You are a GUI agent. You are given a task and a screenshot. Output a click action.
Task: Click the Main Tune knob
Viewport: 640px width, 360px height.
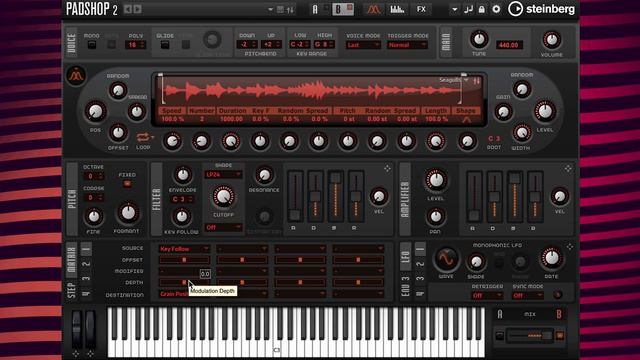[x=479, y=40]
